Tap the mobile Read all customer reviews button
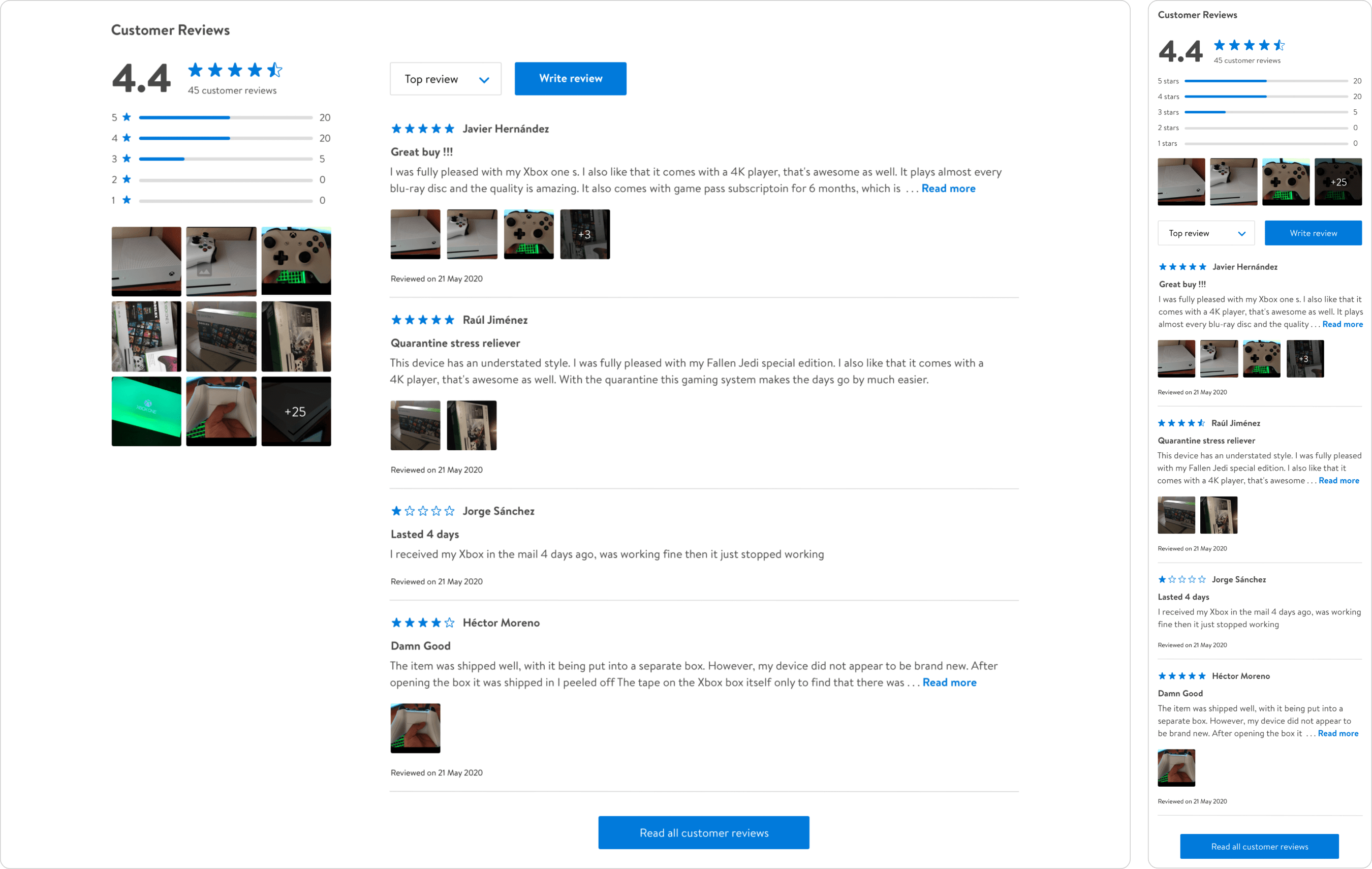1372x869 pixels. 1259,846
